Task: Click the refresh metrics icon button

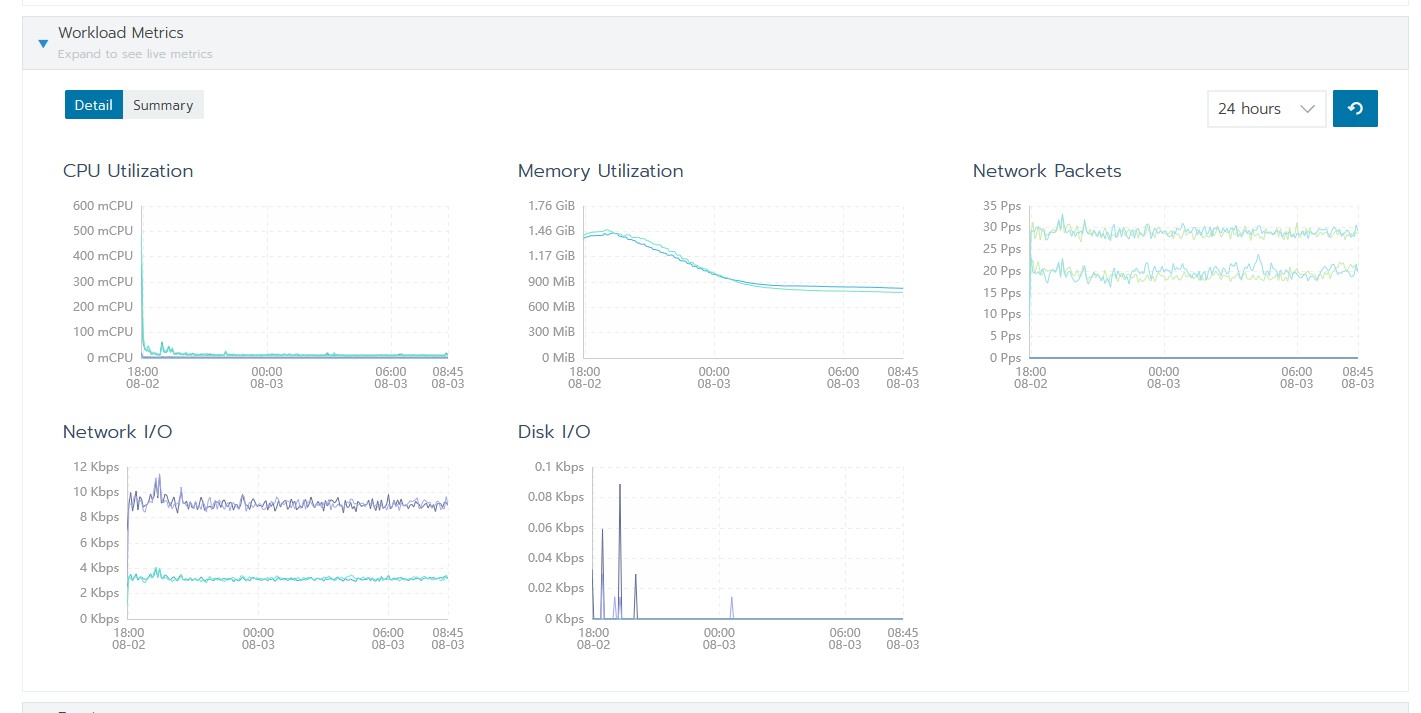Action: 1355,109
